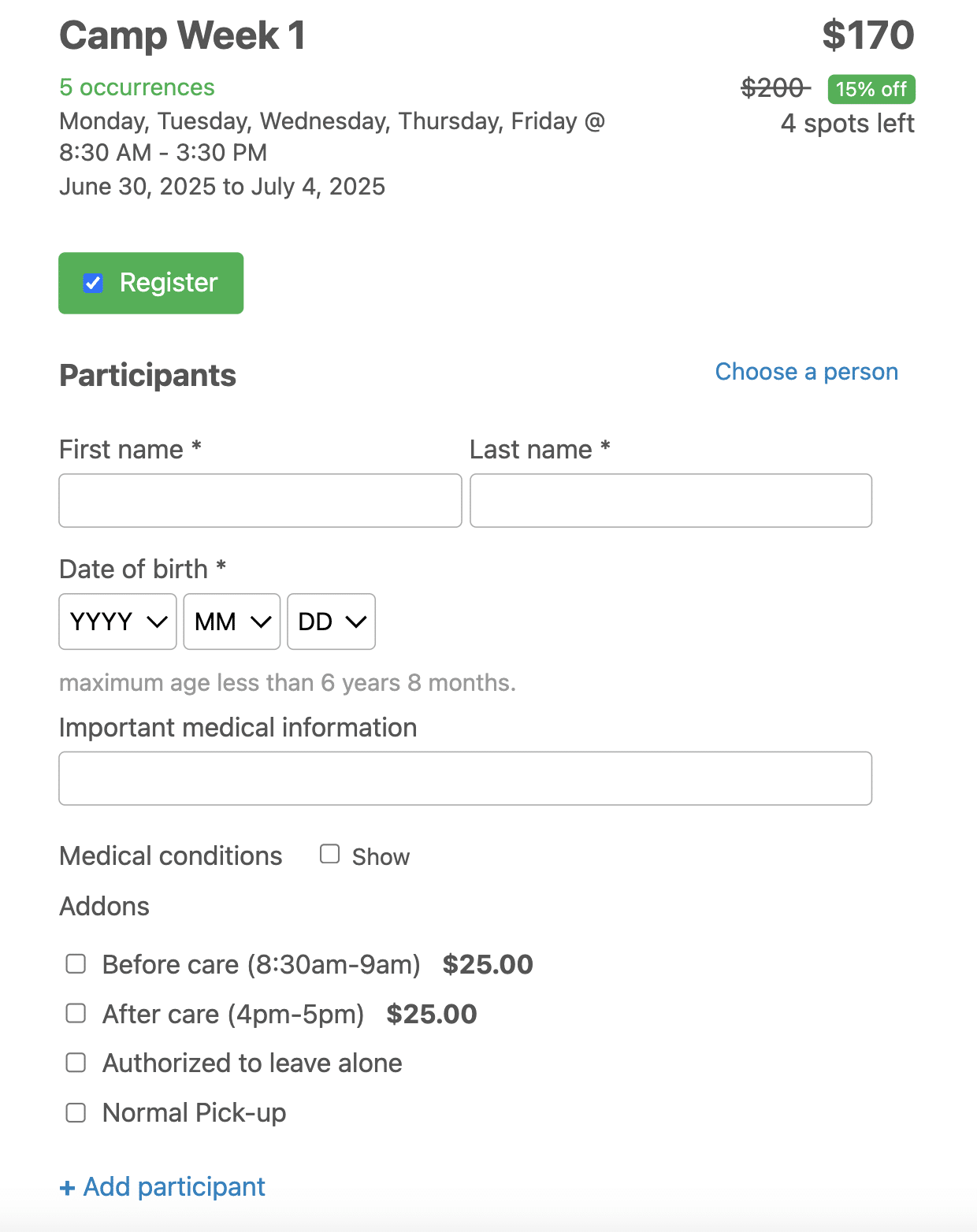
Task: Check the Before care (8:30am-9am) addon
Action: 76,963
